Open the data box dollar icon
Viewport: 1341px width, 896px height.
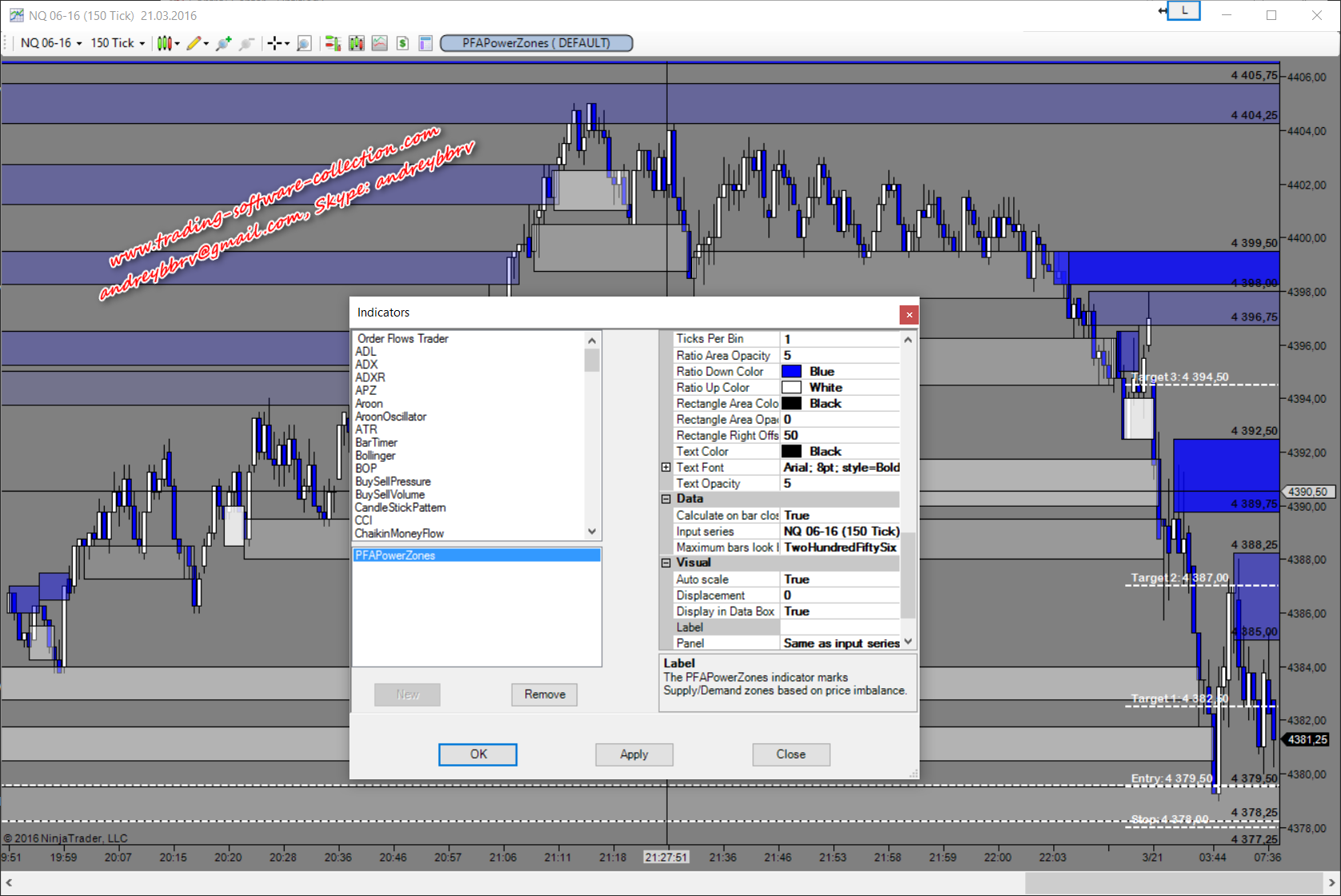tap(402, 43)
